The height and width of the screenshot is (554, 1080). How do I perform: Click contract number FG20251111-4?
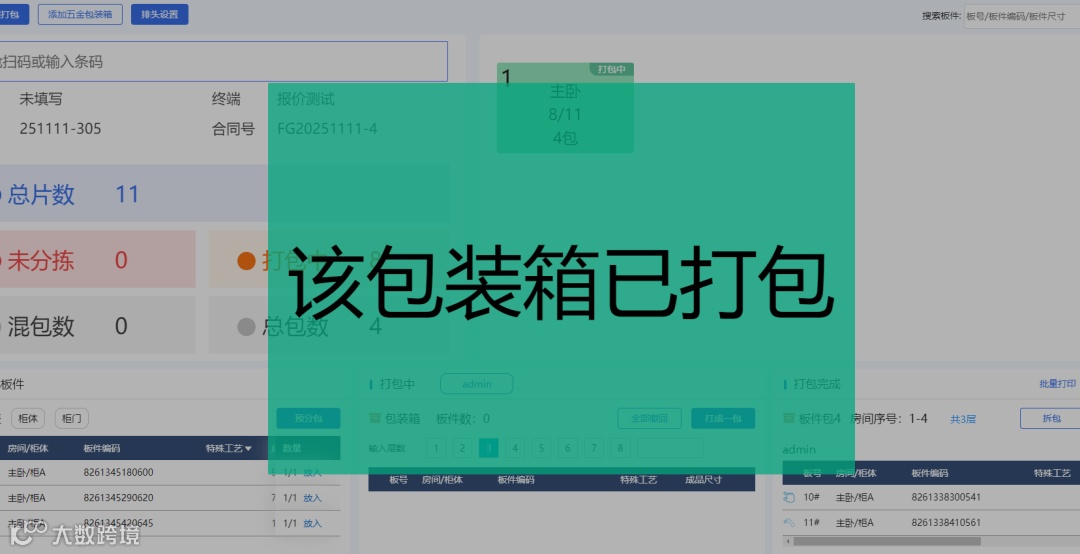[327, 128]
